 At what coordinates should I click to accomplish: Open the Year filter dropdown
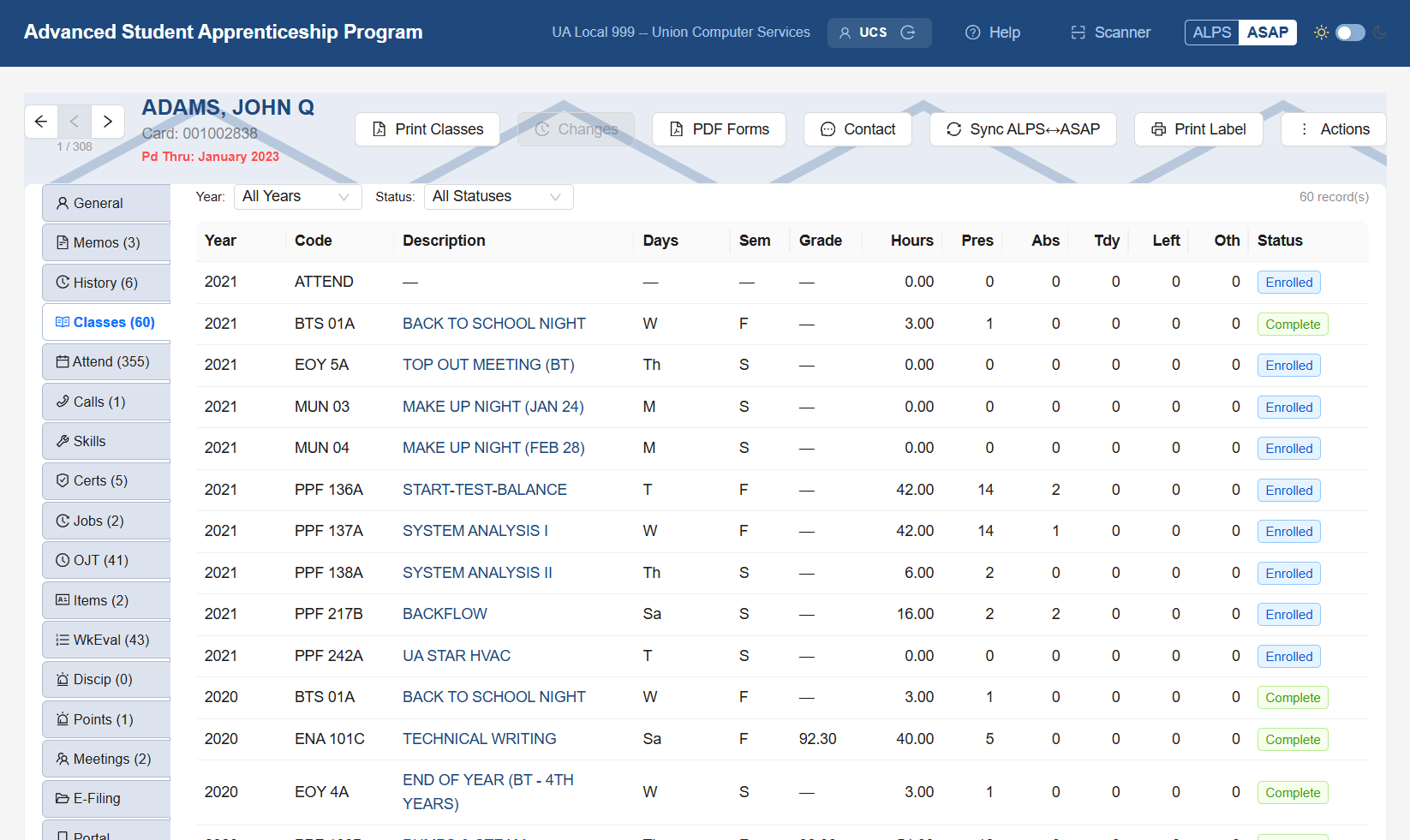297,197
